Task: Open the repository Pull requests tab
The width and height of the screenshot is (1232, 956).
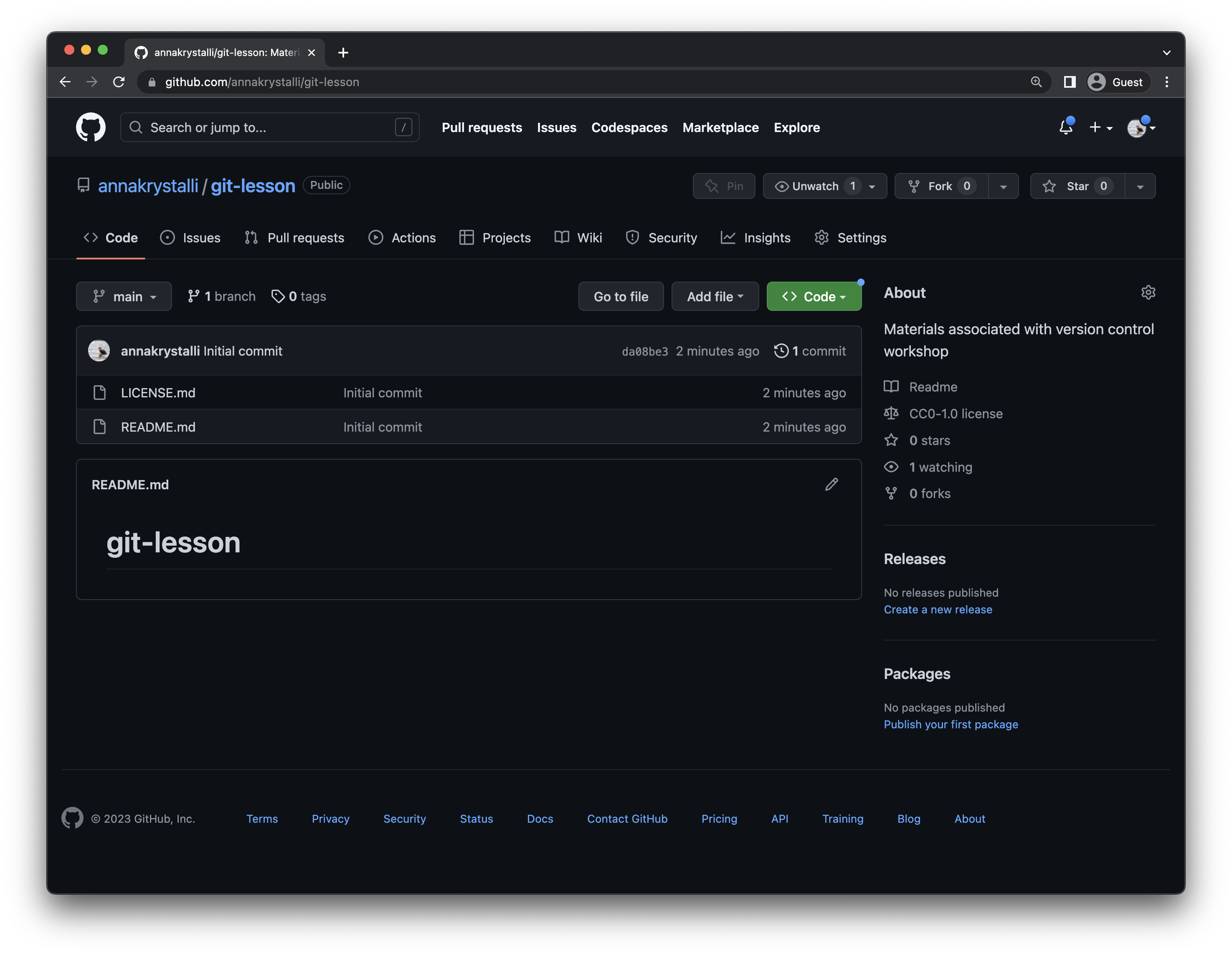Action: (x=294, y=238)
